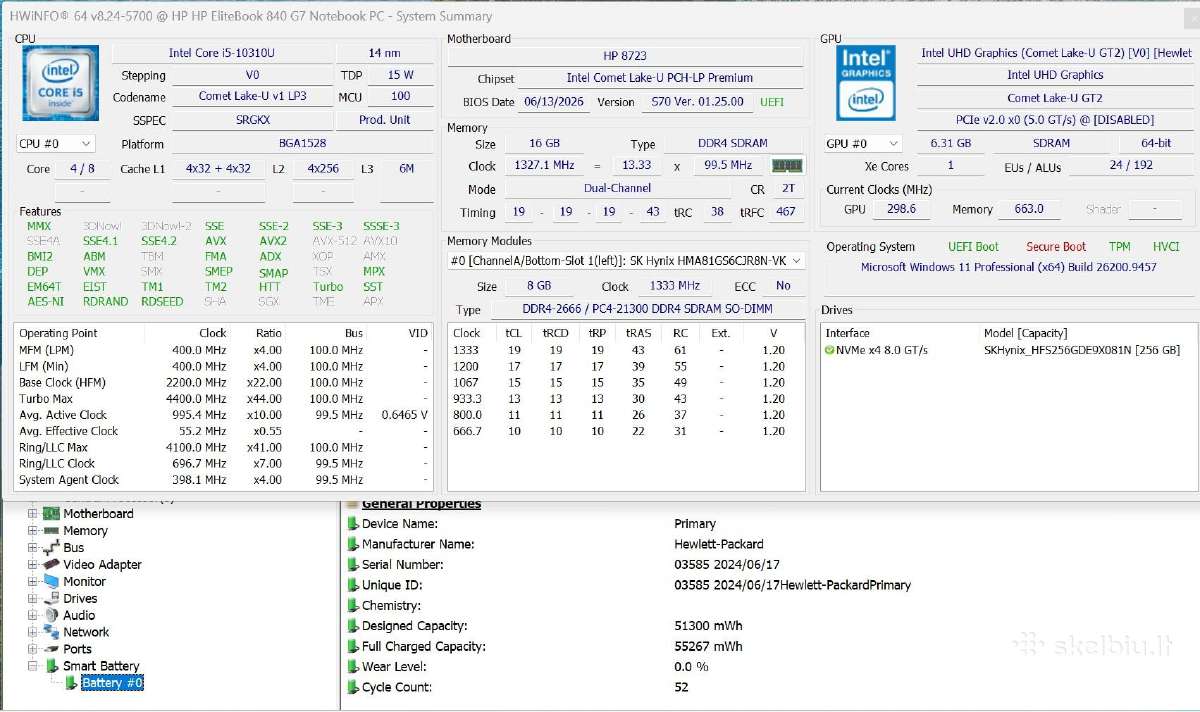Click the Battery #0 icon

72,683
